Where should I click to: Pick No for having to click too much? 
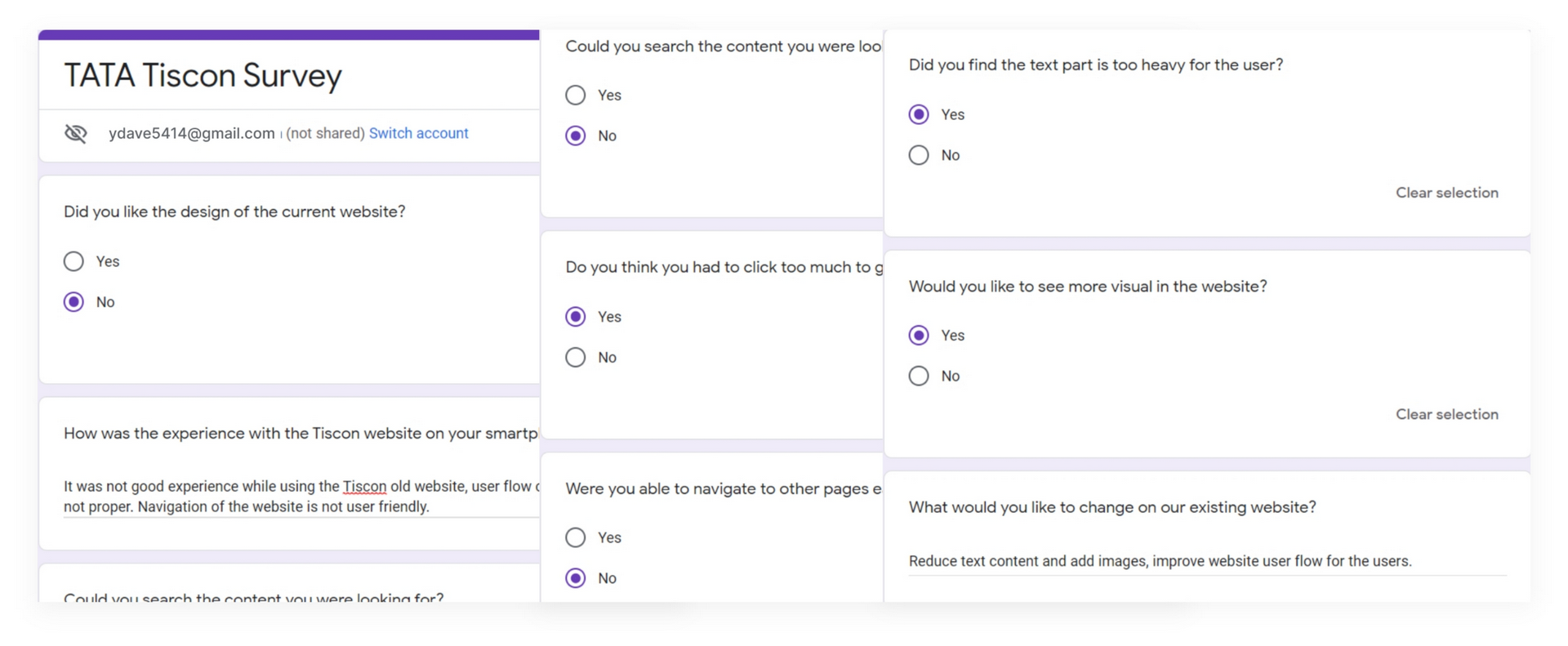[576, 357]
